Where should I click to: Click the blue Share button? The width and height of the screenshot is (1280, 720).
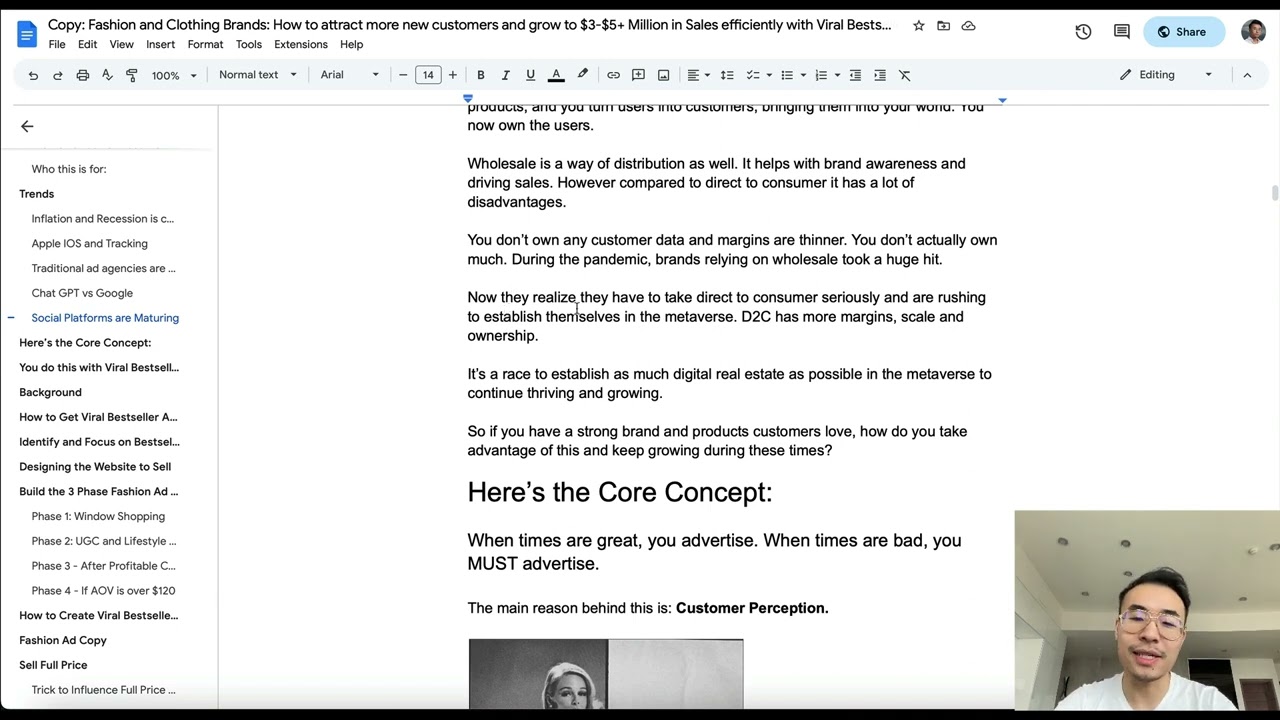[x=1182, y=32]
